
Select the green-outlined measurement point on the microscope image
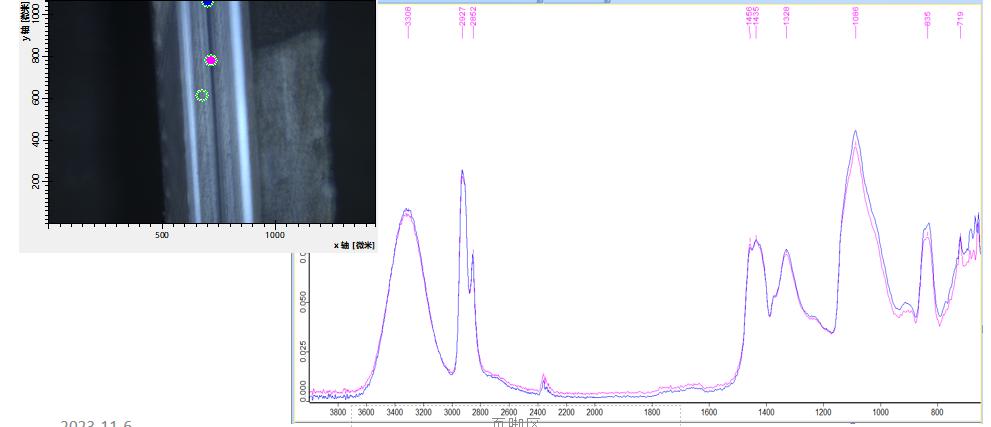(x=202, y=95)
